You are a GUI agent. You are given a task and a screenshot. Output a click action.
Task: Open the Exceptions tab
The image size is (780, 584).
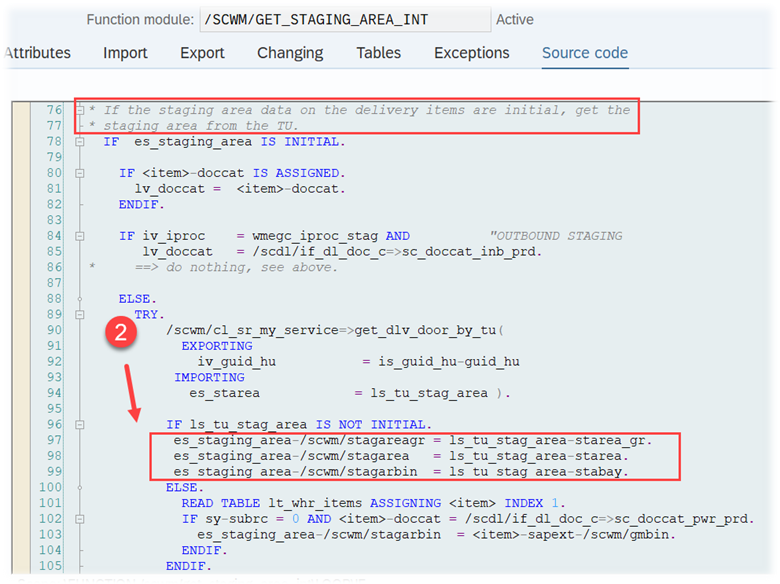click(x=472, y=53)
